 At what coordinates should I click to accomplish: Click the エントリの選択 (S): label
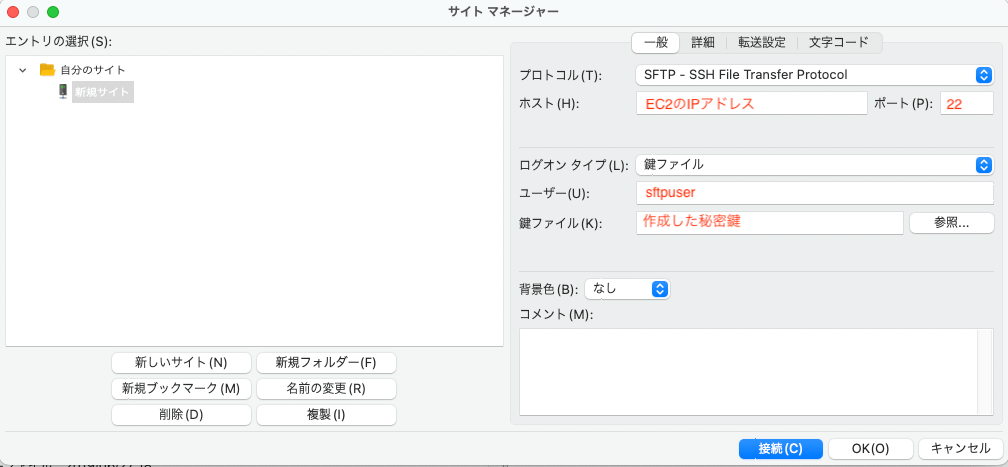coord(58,41)
